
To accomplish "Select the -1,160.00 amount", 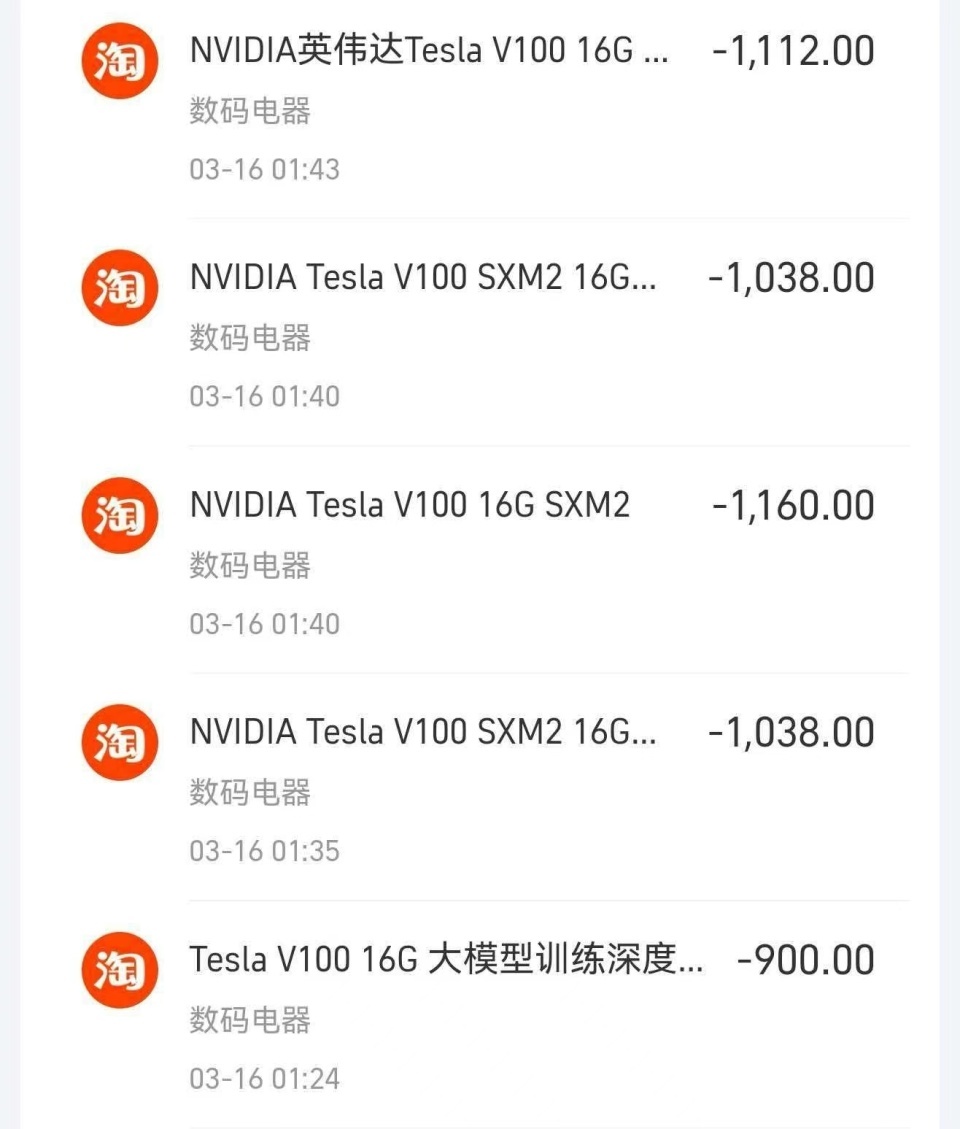I will click(793, 505).
